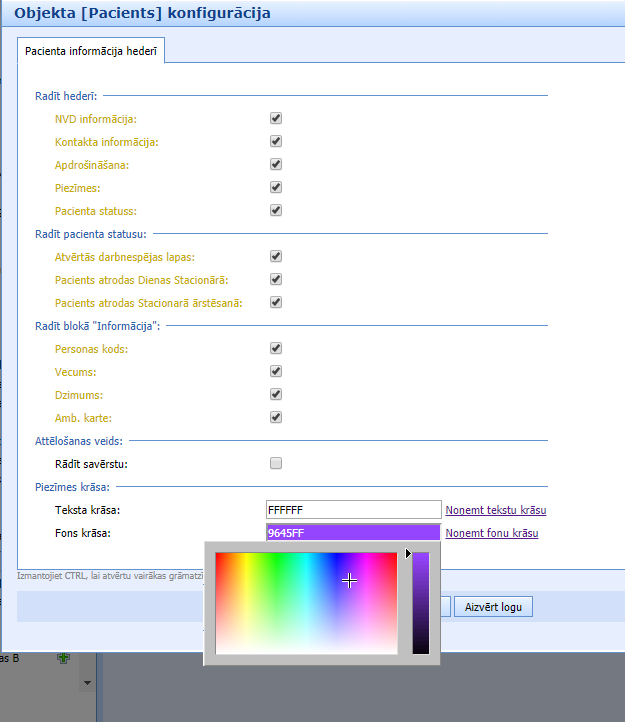Uncheck the Personas kods checkbox
The height and width of the screenshot is (722, 625).
coord(276,348)
